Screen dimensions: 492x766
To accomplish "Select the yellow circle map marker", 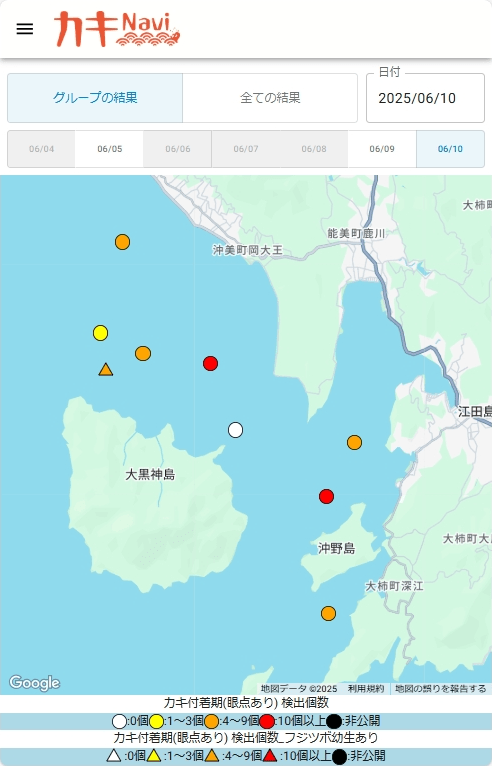I will coord(100,333).
